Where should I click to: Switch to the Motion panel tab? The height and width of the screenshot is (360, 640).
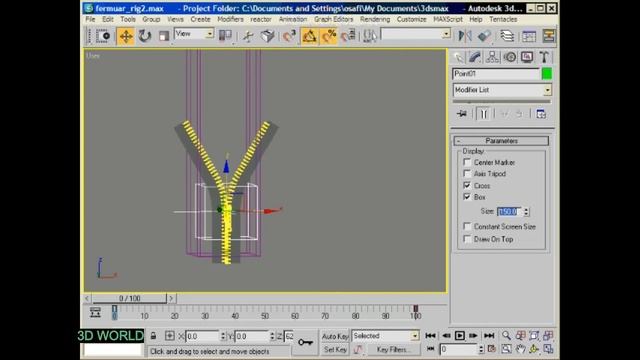coord(509,57)
